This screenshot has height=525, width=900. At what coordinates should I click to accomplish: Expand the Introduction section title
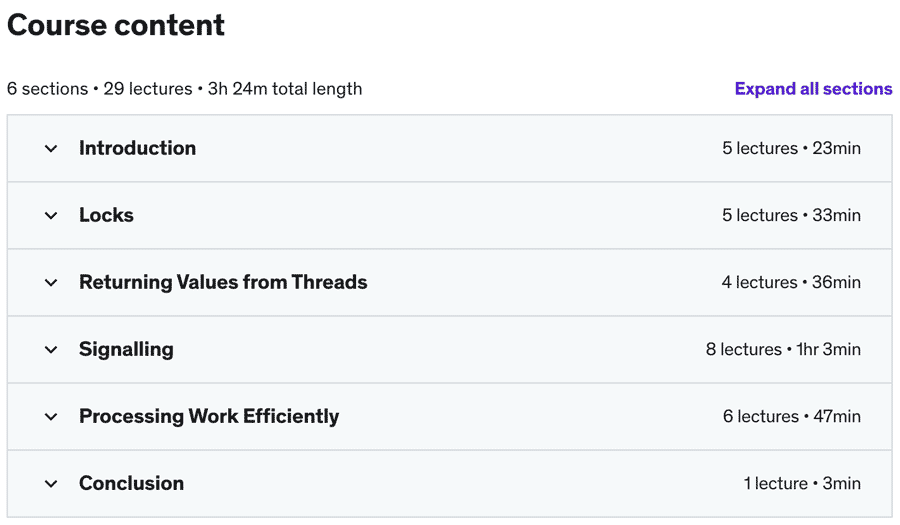[x=137, y=148]
